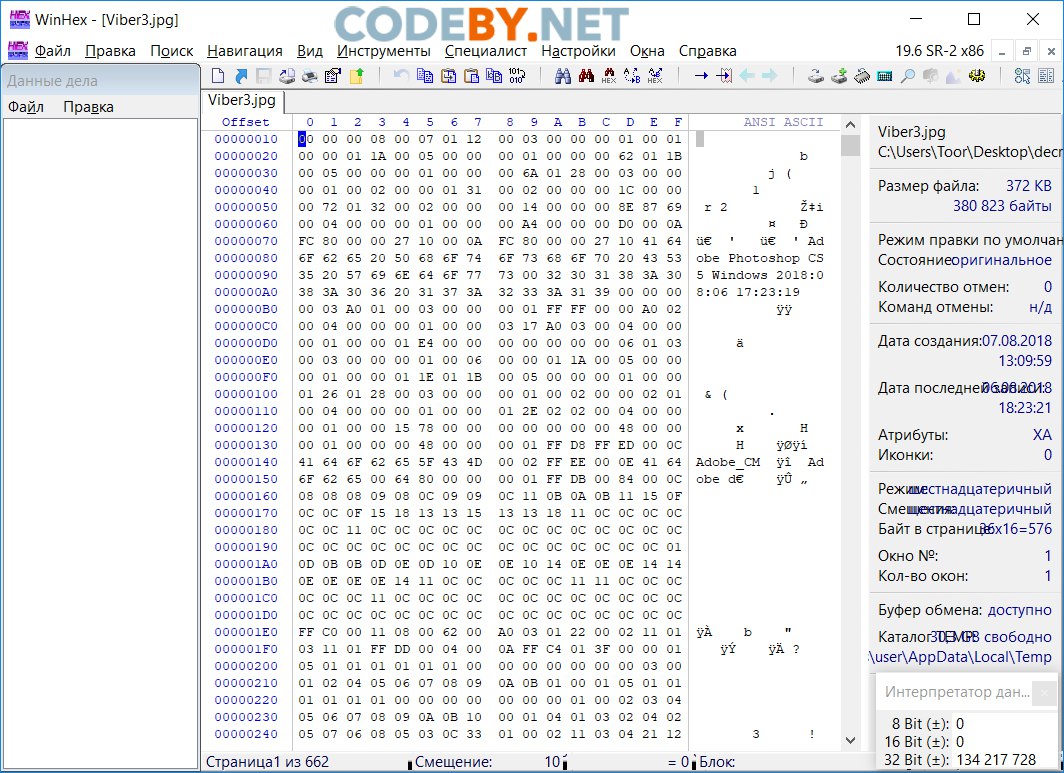Open the Файл menu in main menu bar
The width and height of the screenshot is (1064, 773).
point(52,51)
